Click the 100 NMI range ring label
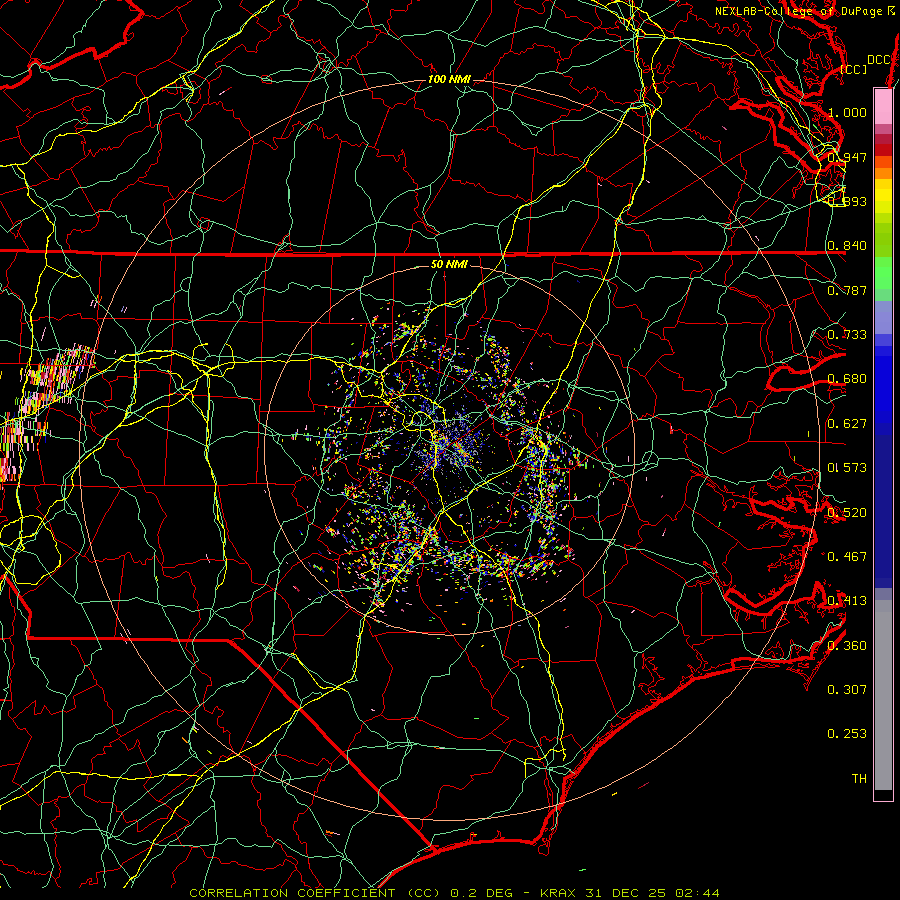 (449, 79)
